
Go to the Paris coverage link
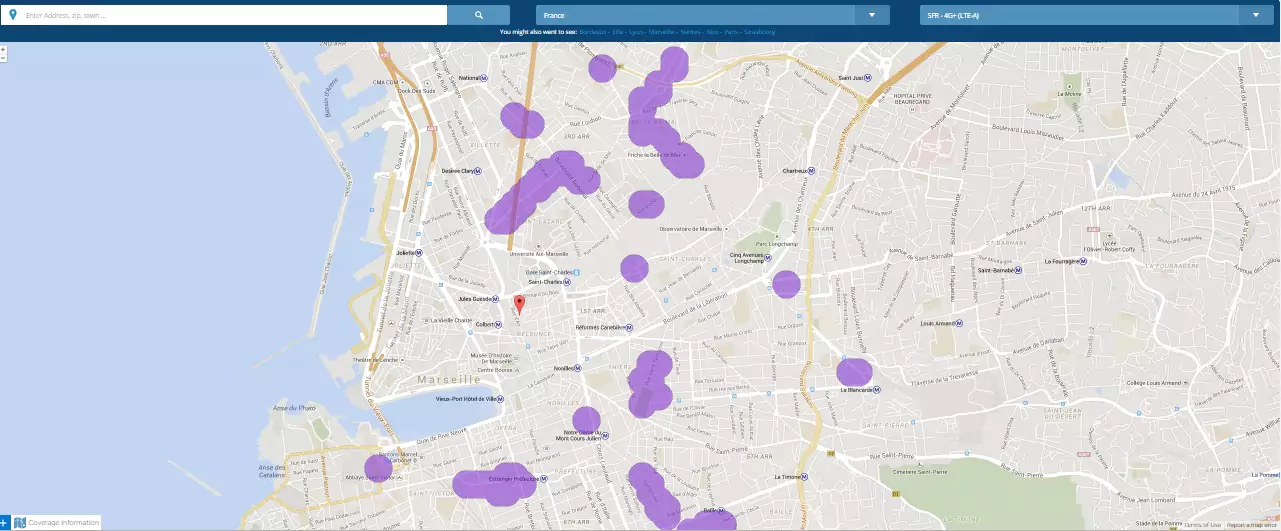731,32
